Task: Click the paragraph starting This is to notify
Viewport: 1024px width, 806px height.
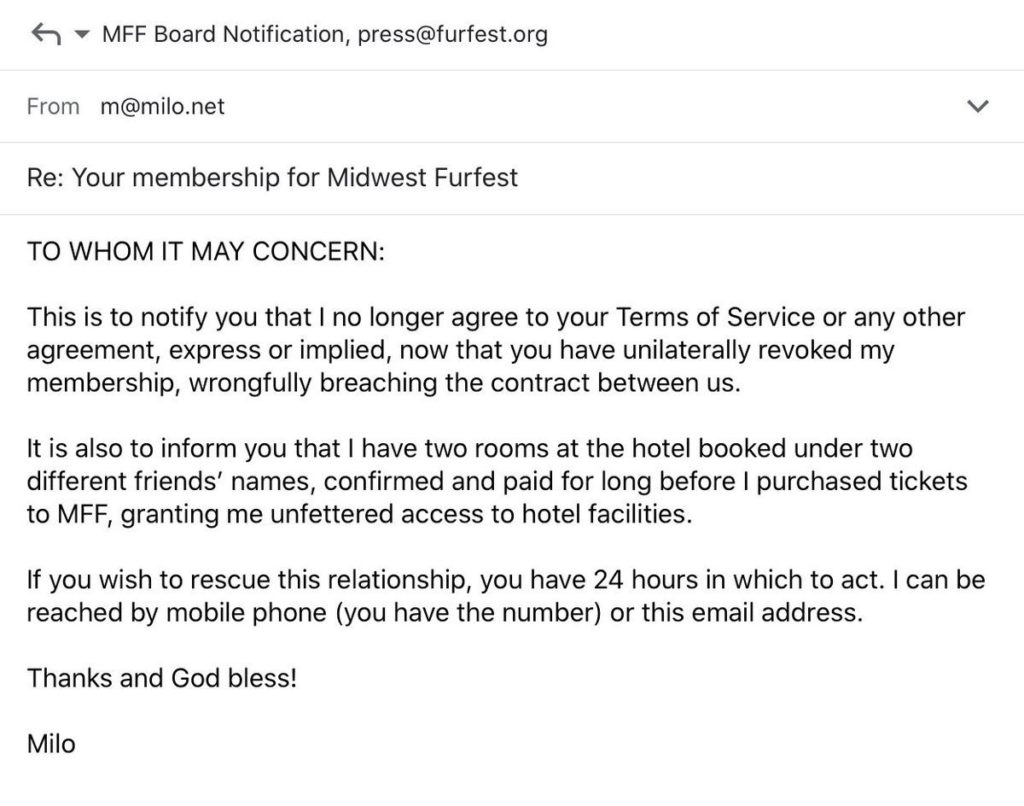Action: [x=496, y=349]
